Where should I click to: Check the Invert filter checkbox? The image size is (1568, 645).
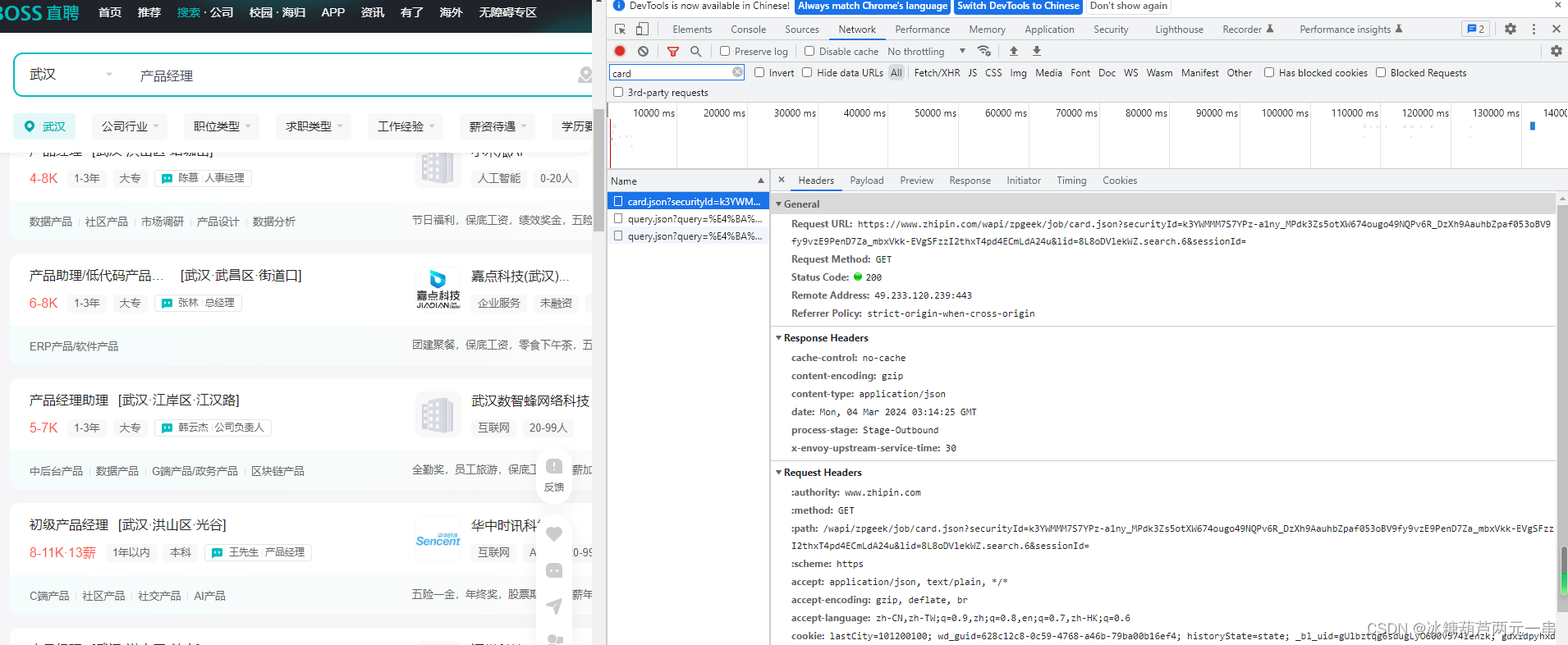click(759, 72)
